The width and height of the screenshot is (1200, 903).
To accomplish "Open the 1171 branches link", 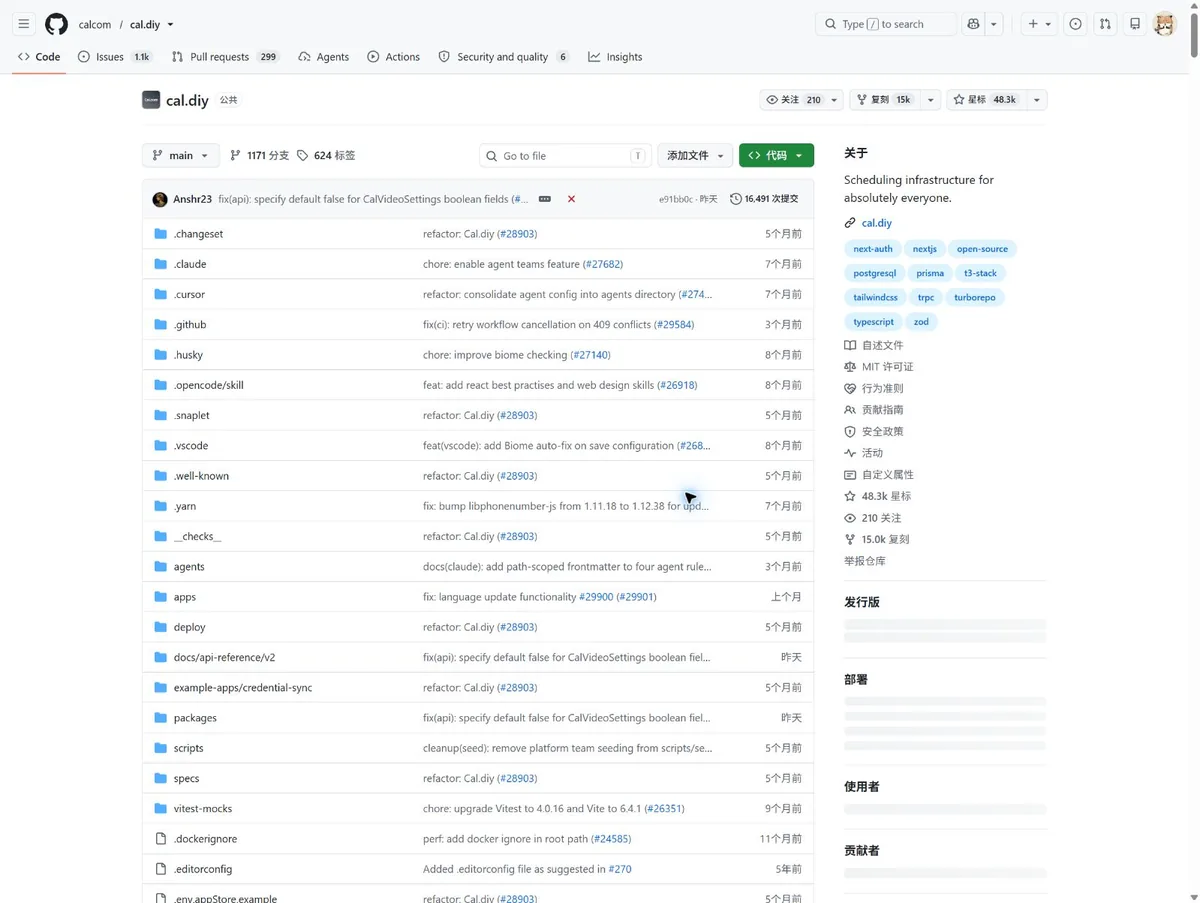I will (259, 156).
